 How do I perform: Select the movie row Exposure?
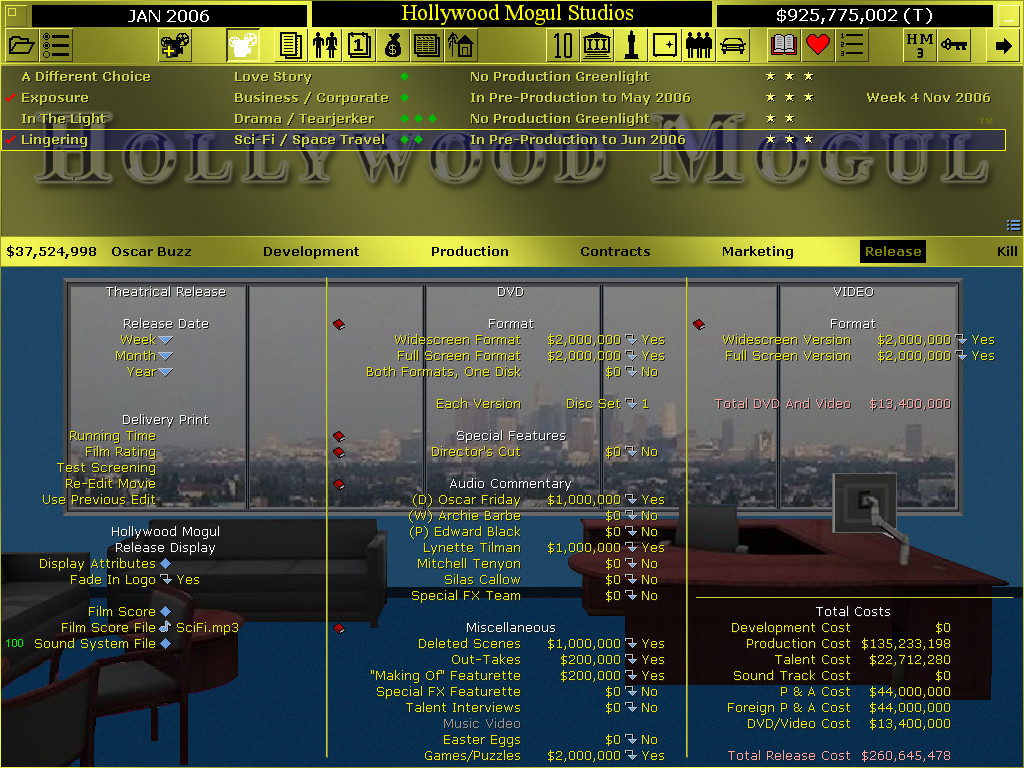pyautogui.click(x=503, y=98)
